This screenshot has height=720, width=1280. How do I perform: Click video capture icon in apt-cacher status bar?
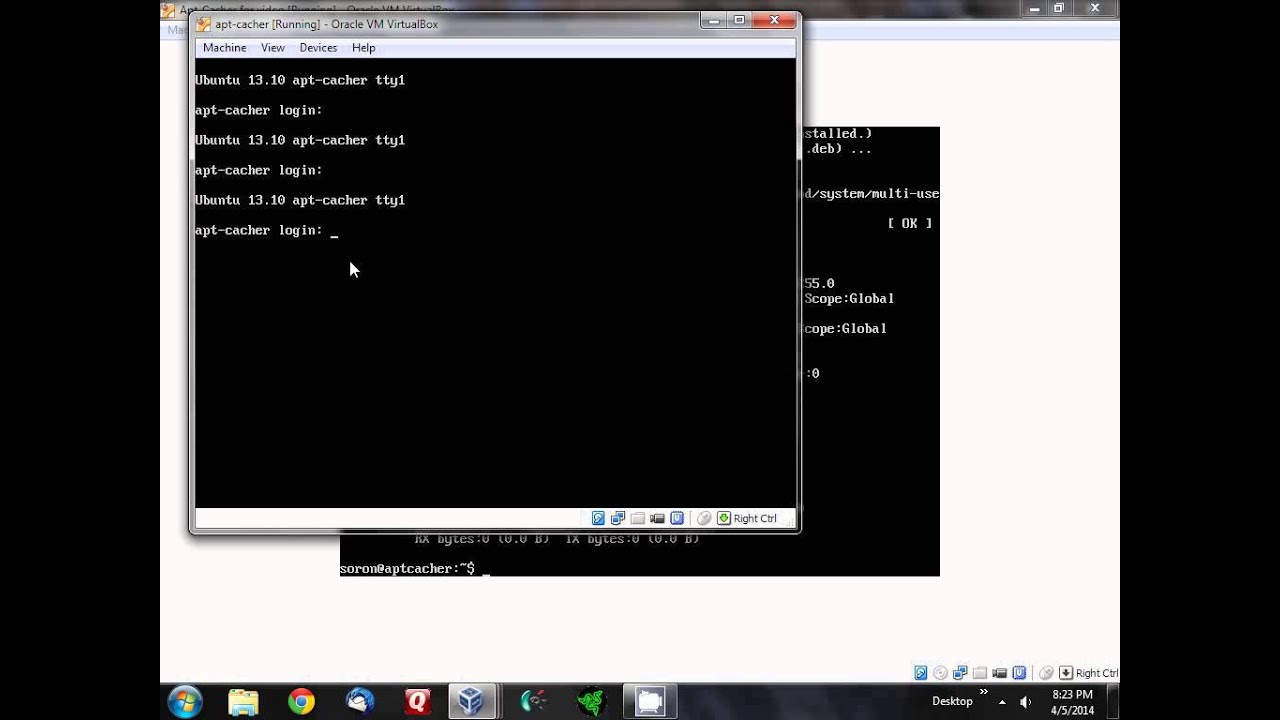coord(657,518)
